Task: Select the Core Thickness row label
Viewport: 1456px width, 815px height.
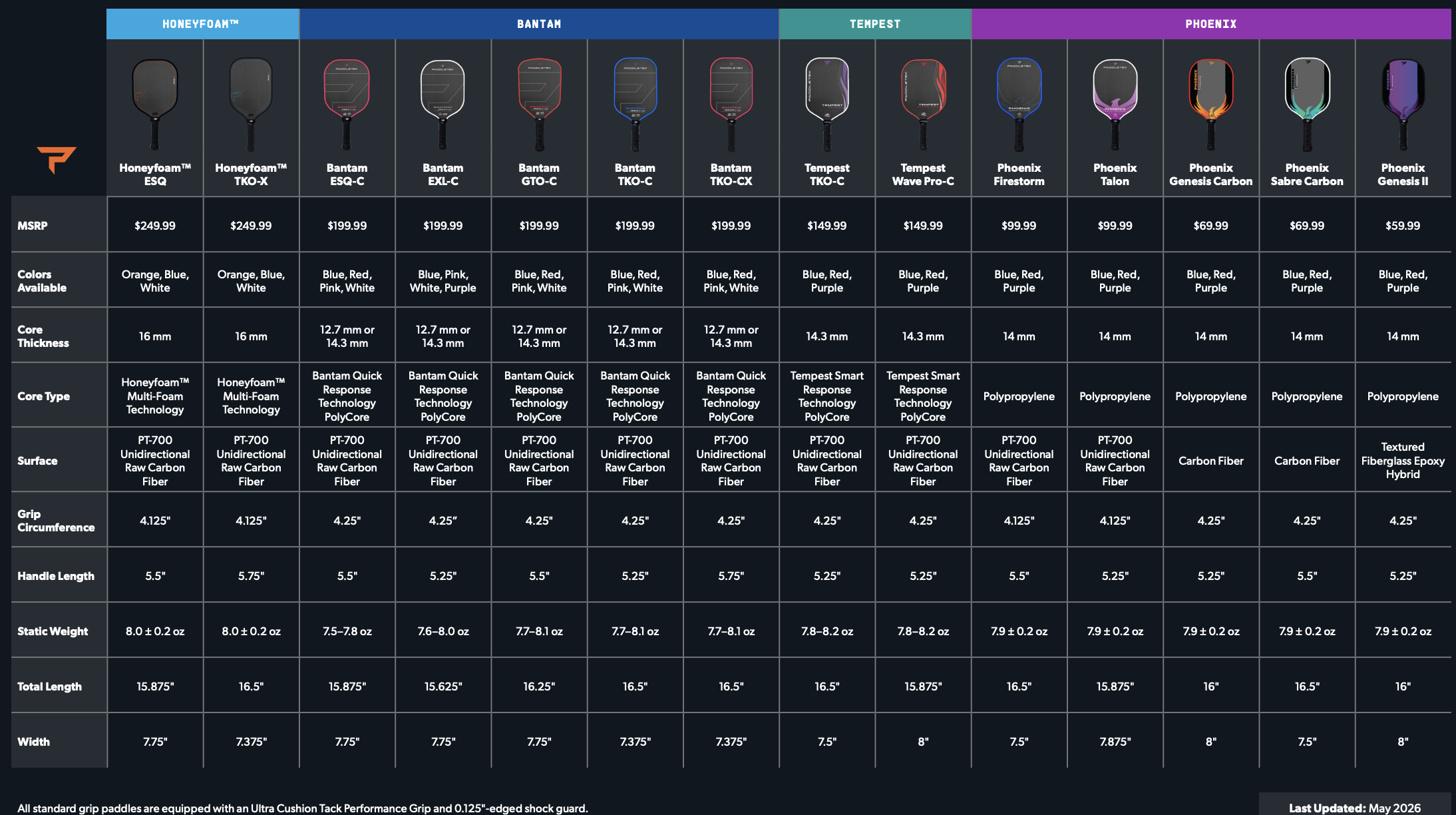Action: click(43, 336)
